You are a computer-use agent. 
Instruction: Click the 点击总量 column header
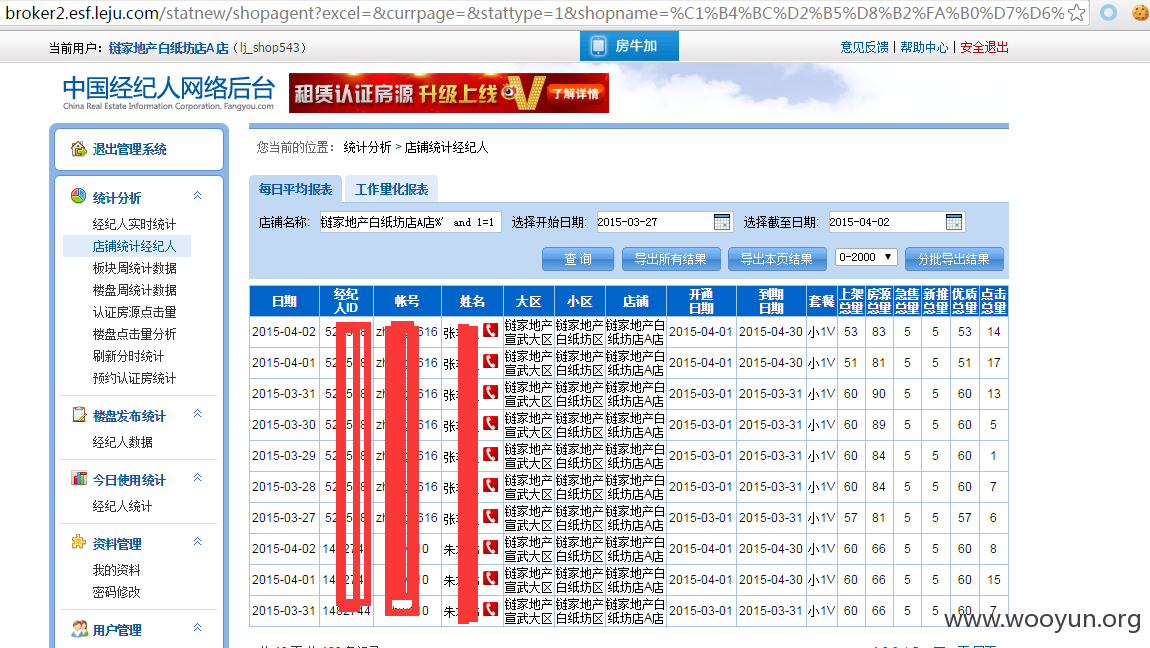[x=994, y=301]
